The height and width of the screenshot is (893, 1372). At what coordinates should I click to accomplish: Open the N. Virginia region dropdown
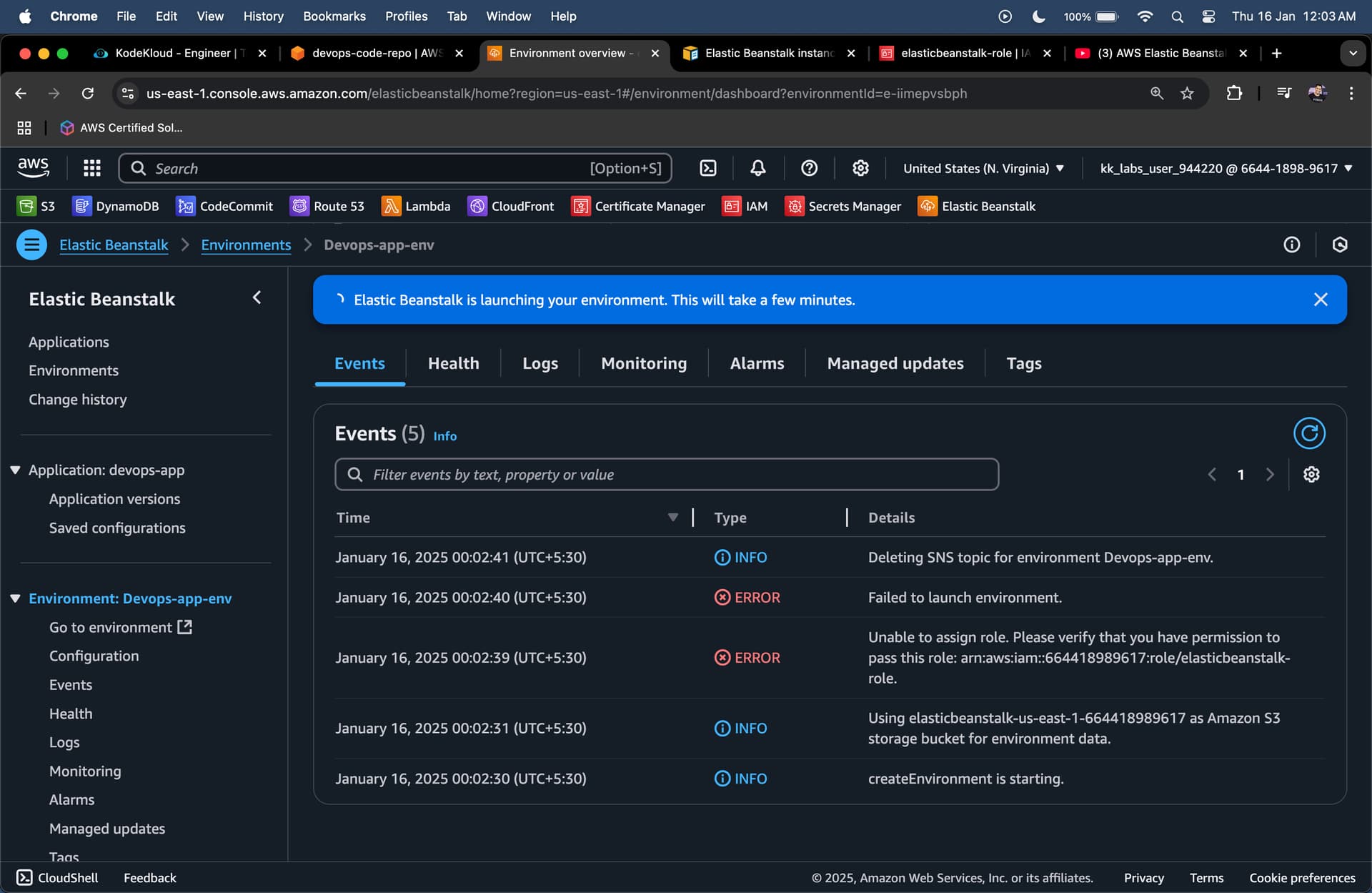(x=983, y=169)
